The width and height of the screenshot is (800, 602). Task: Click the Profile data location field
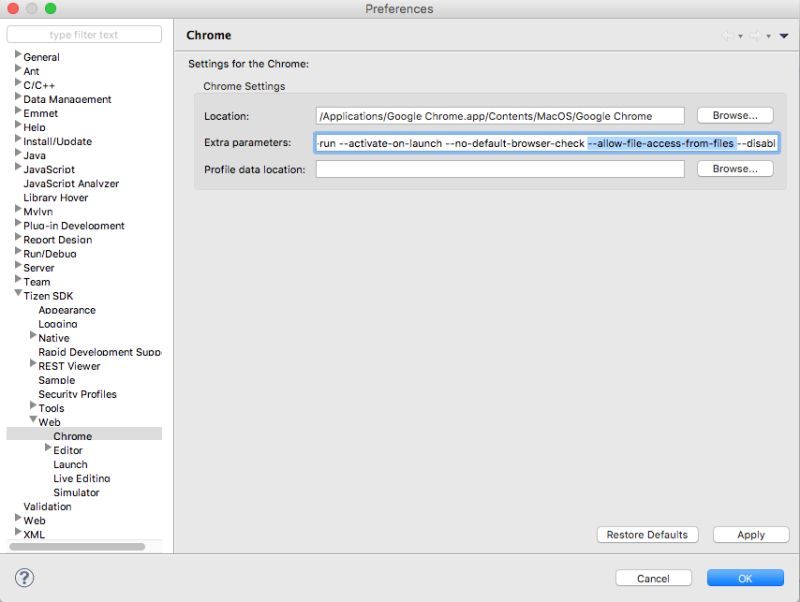click(x=500, y=169)
